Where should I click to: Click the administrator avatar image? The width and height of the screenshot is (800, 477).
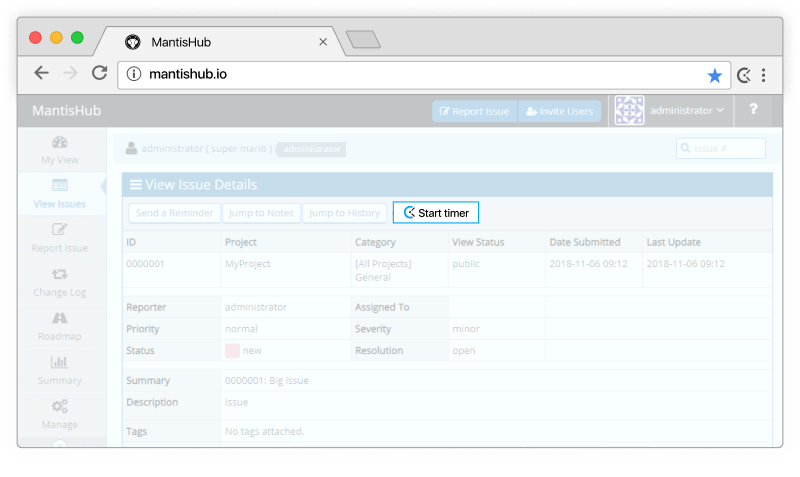tap(629, 110)
